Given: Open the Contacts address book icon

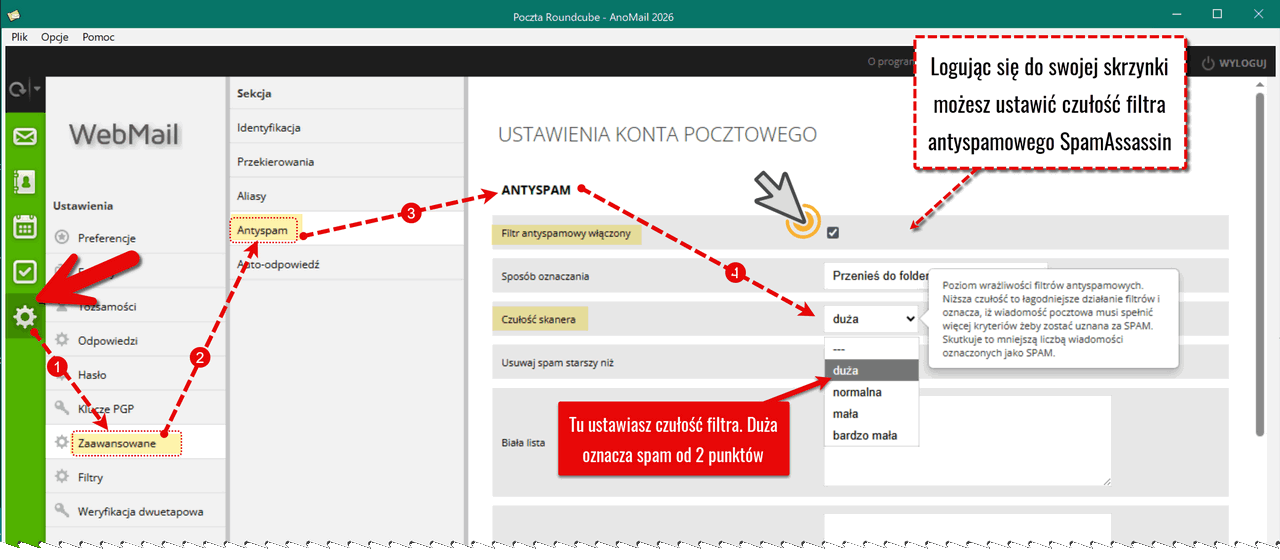Looking at the screenshot, I should 25,181.
